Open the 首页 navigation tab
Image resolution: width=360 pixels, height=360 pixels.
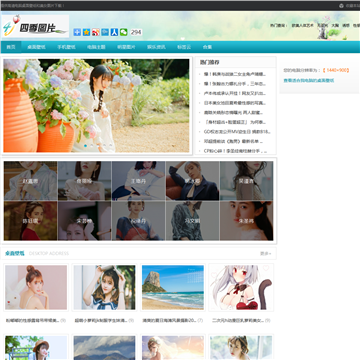pos(11,47)
